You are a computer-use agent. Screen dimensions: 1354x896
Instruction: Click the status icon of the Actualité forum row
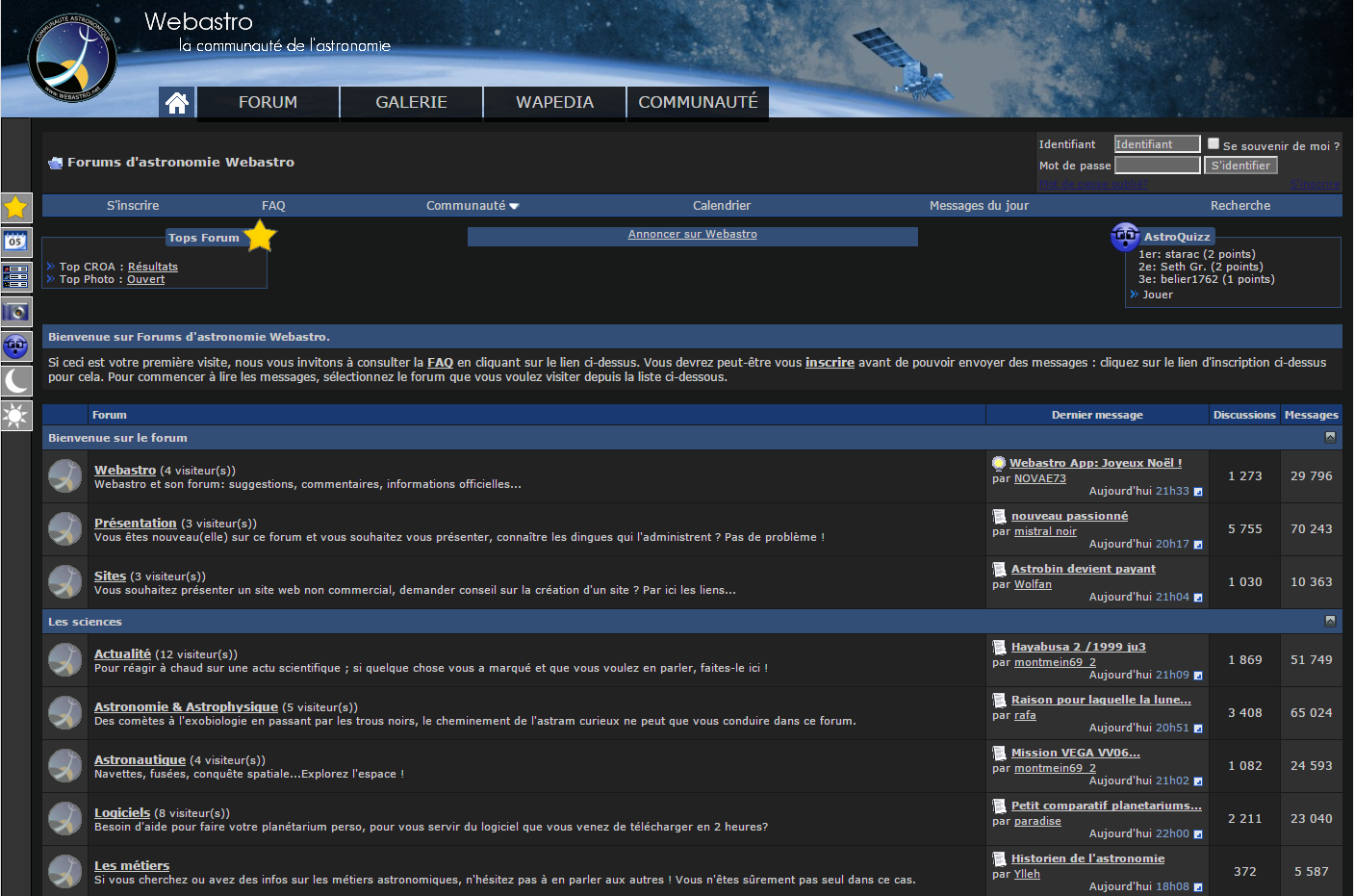tap(65, 660)
